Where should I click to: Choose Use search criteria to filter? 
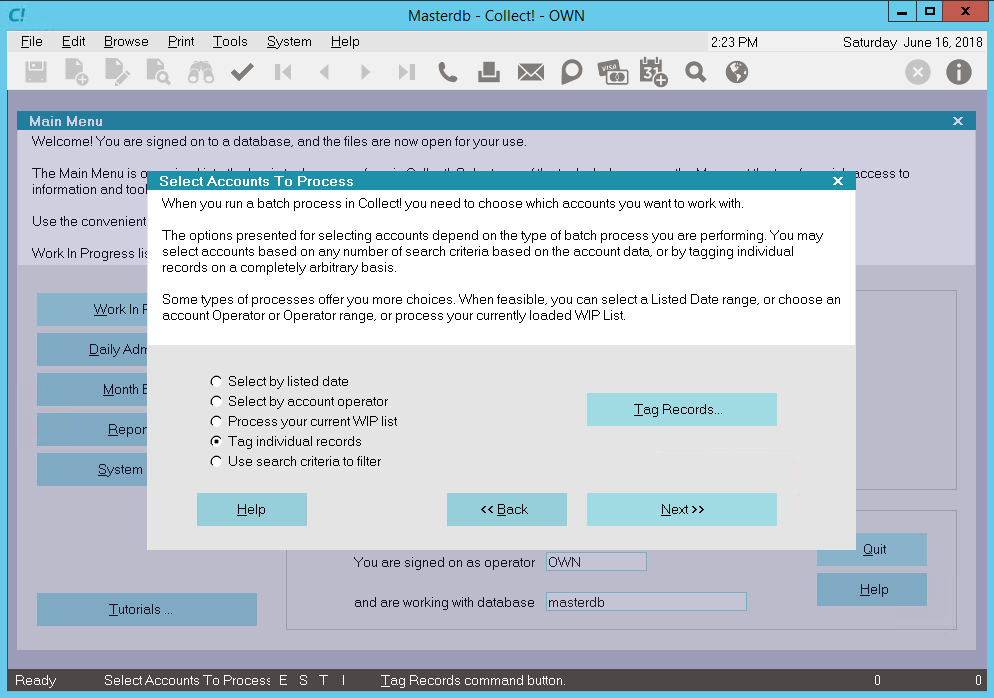[295, 461]
